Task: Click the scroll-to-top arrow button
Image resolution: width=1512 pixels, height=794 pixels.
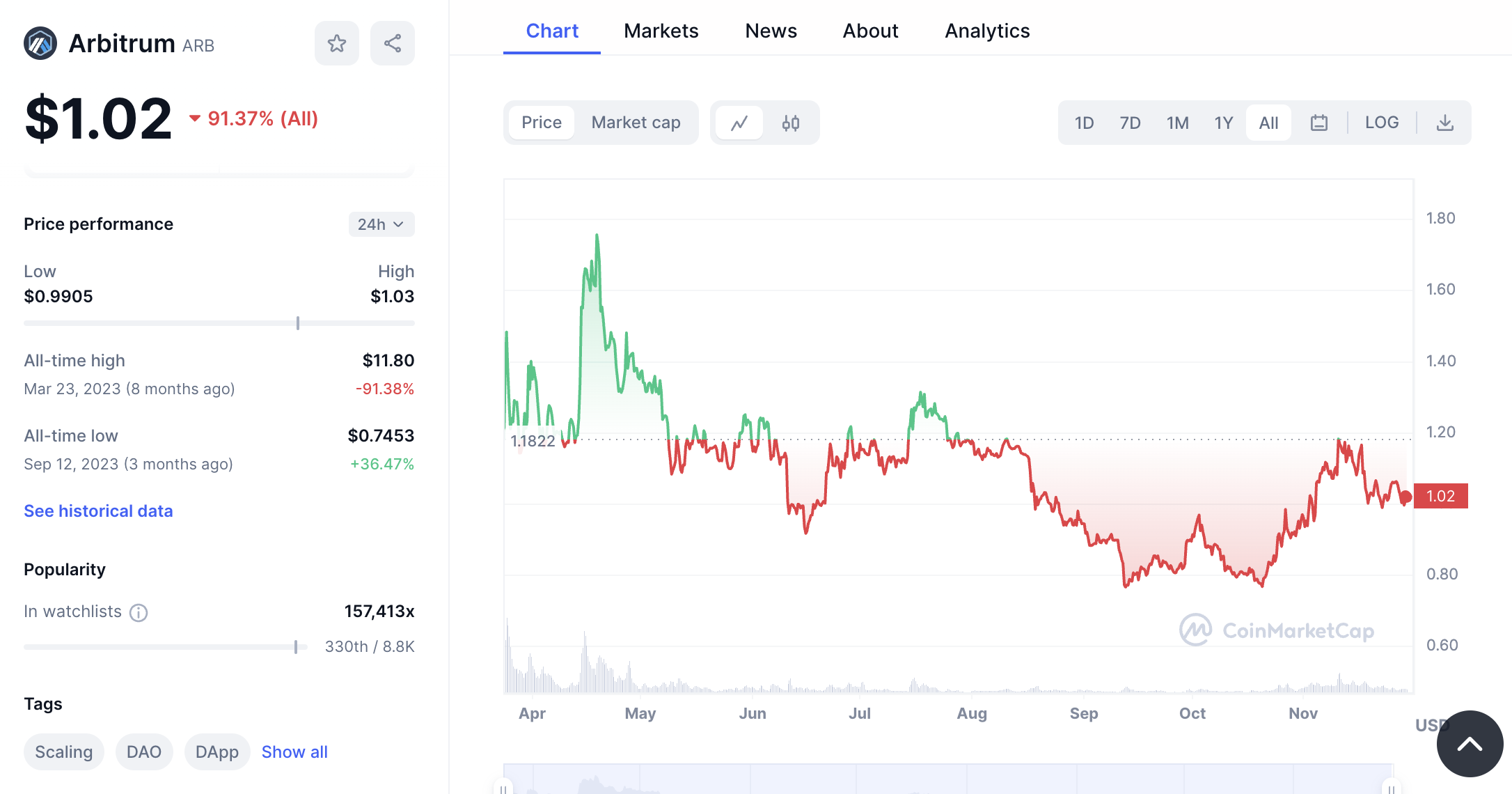Action: coord(1470,744)
